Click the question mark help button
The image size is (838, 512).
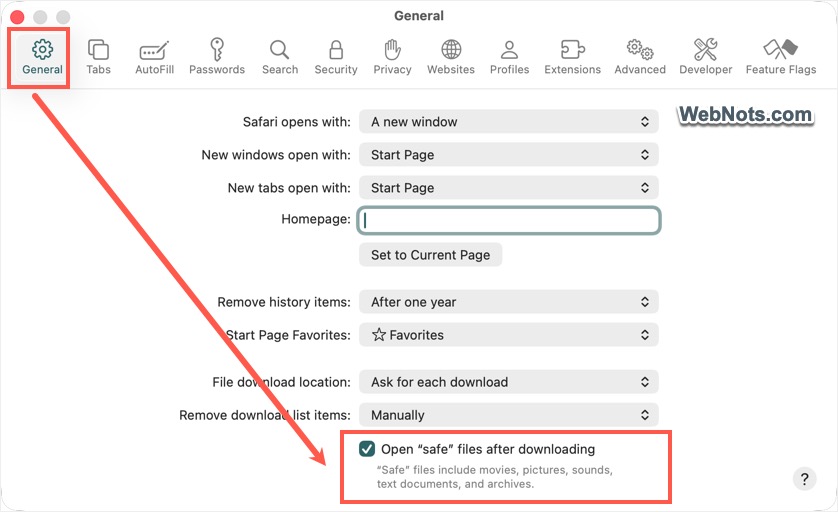804,479
